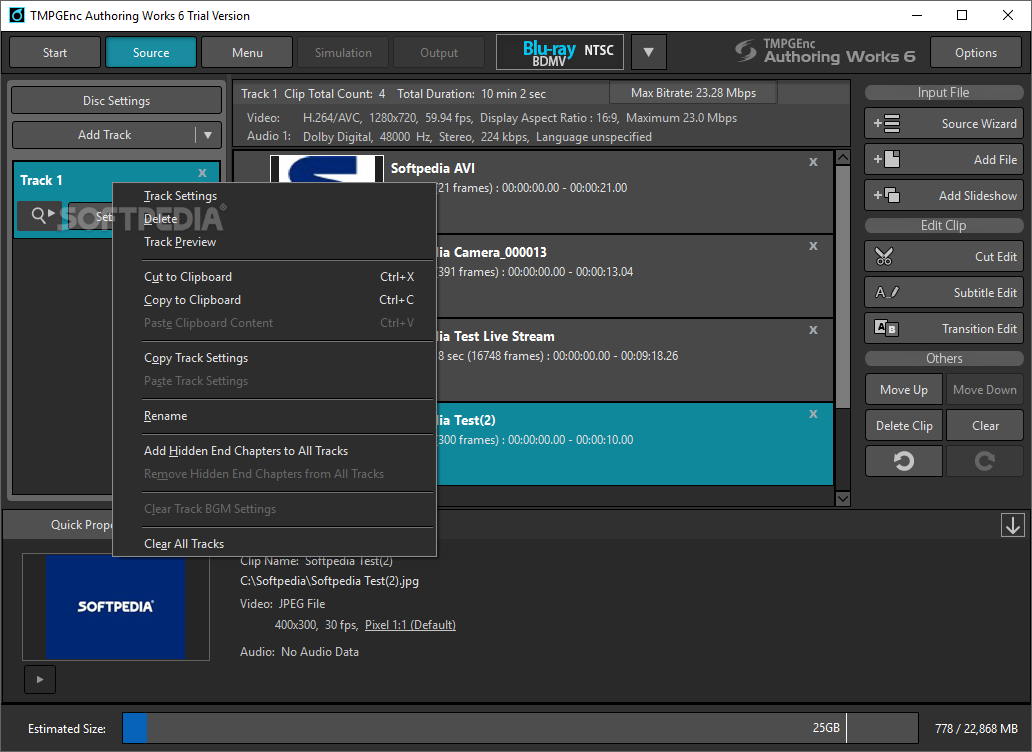Click the down-arrow icon beside Quick Properties
Image resolution: width=1032 pixels, height=752 pixels.
tap(1012, 525)
